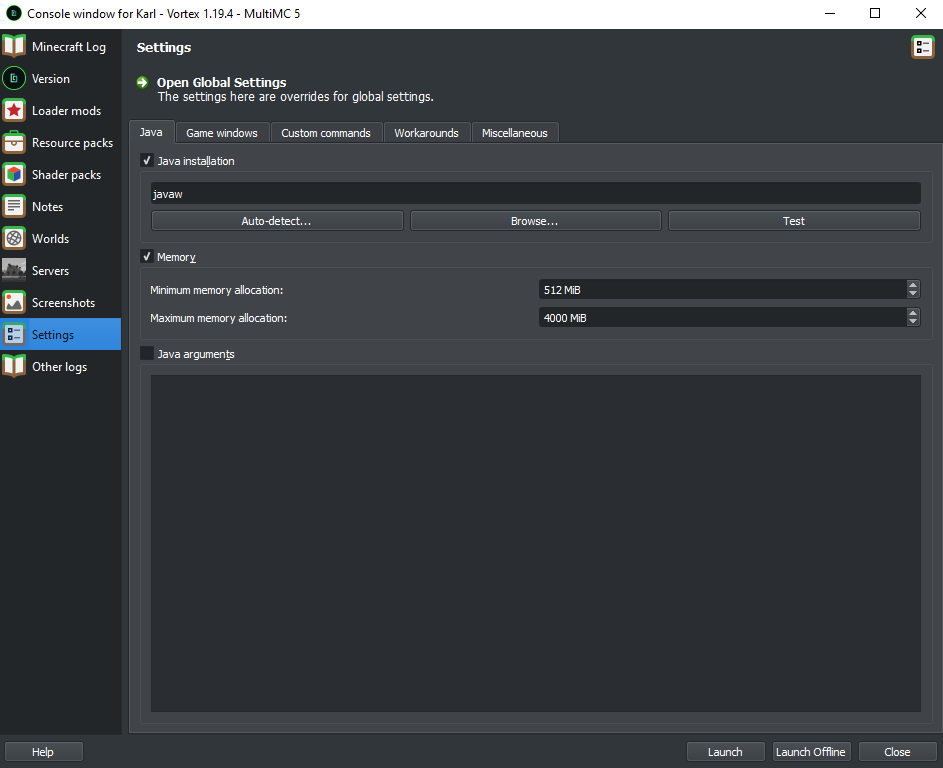Click the Test Java button

(793, 221)
